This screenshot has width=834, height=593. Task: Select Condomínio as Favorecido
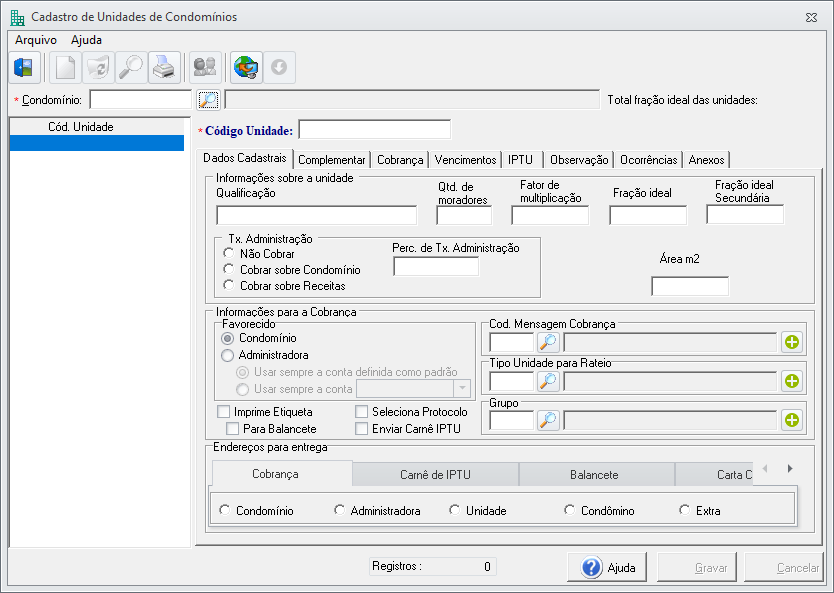click(x=228, y=338)
